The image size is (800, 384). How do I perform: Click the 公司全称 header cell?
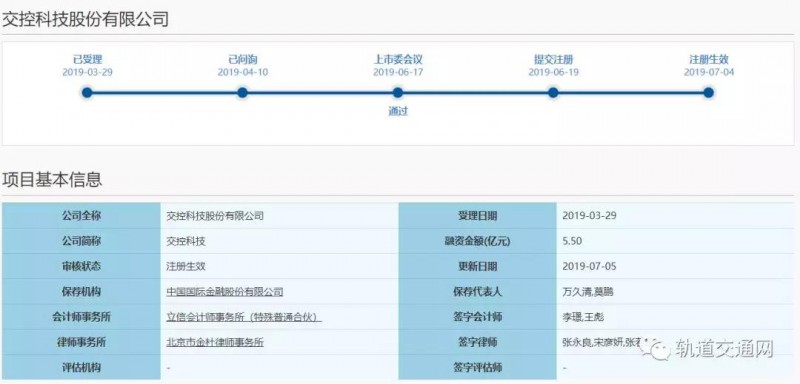81,216
